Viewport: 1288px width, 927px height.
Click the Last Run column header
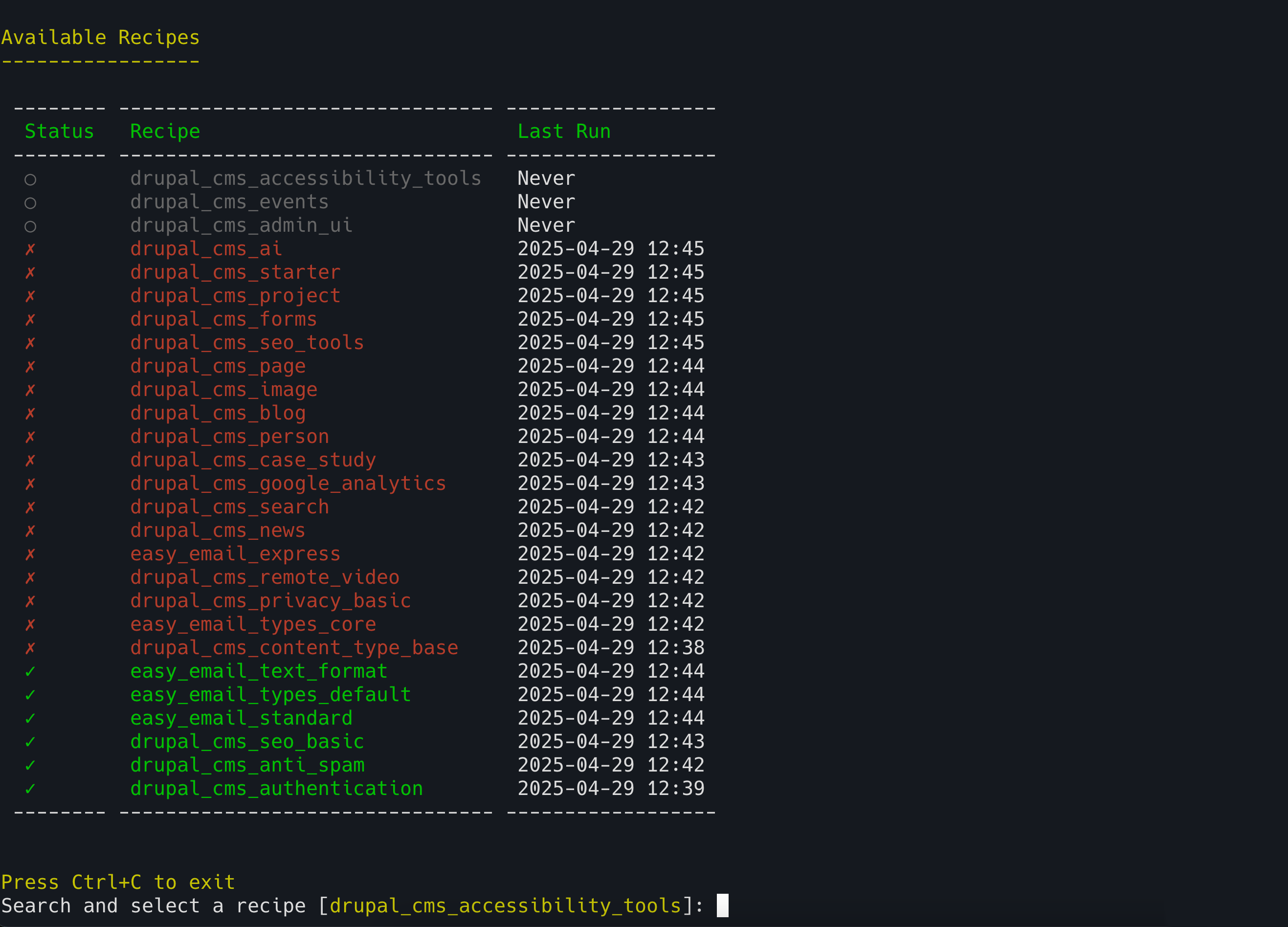563,132
